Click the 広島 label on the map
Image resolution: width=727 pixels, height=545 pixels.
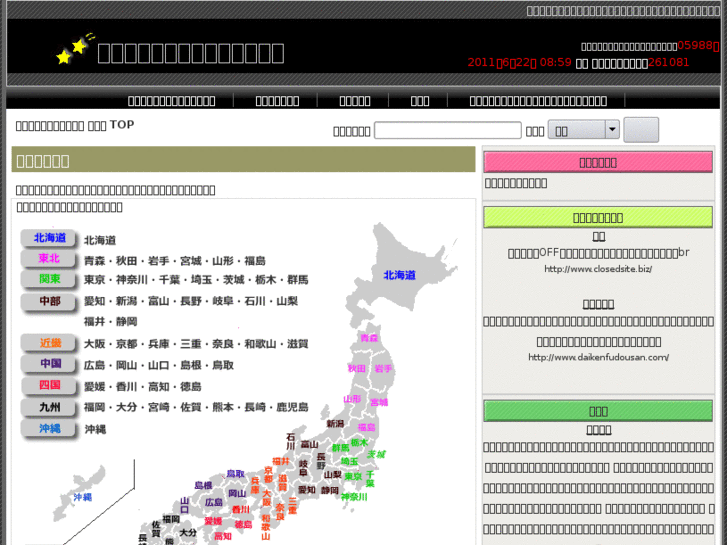click(214, 502)
